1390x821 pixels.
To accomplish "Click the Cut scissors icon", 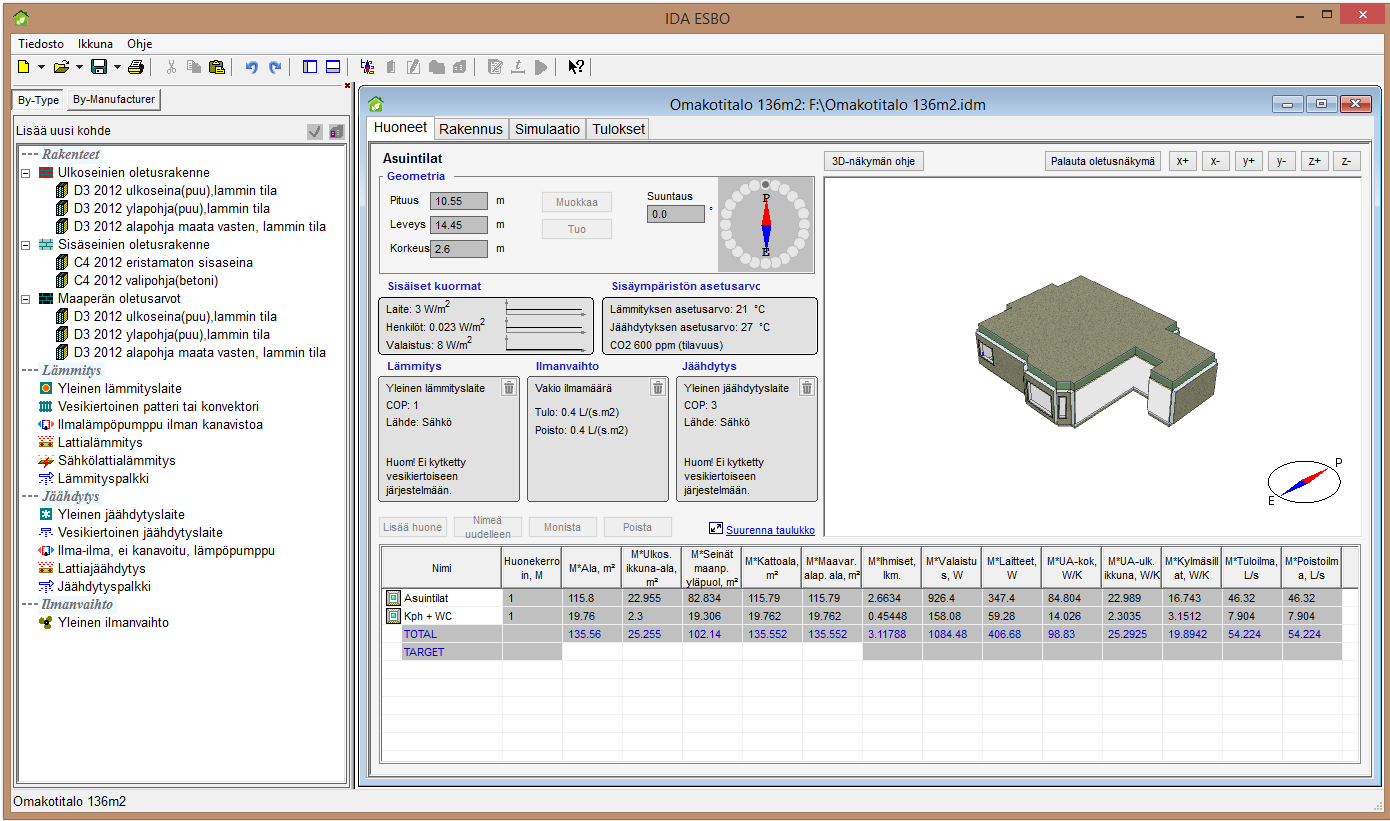I will 171,67.
